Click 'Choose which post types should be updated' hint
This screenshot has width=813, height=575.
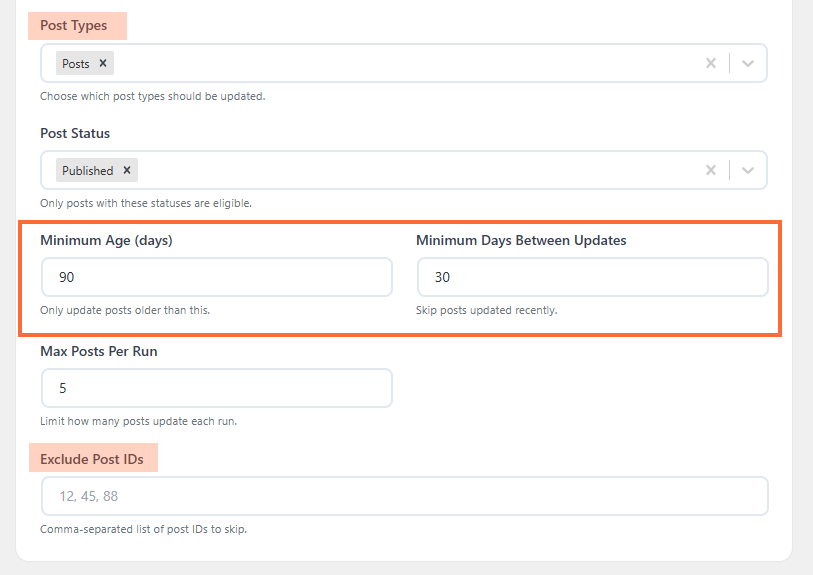coord(152,96)
